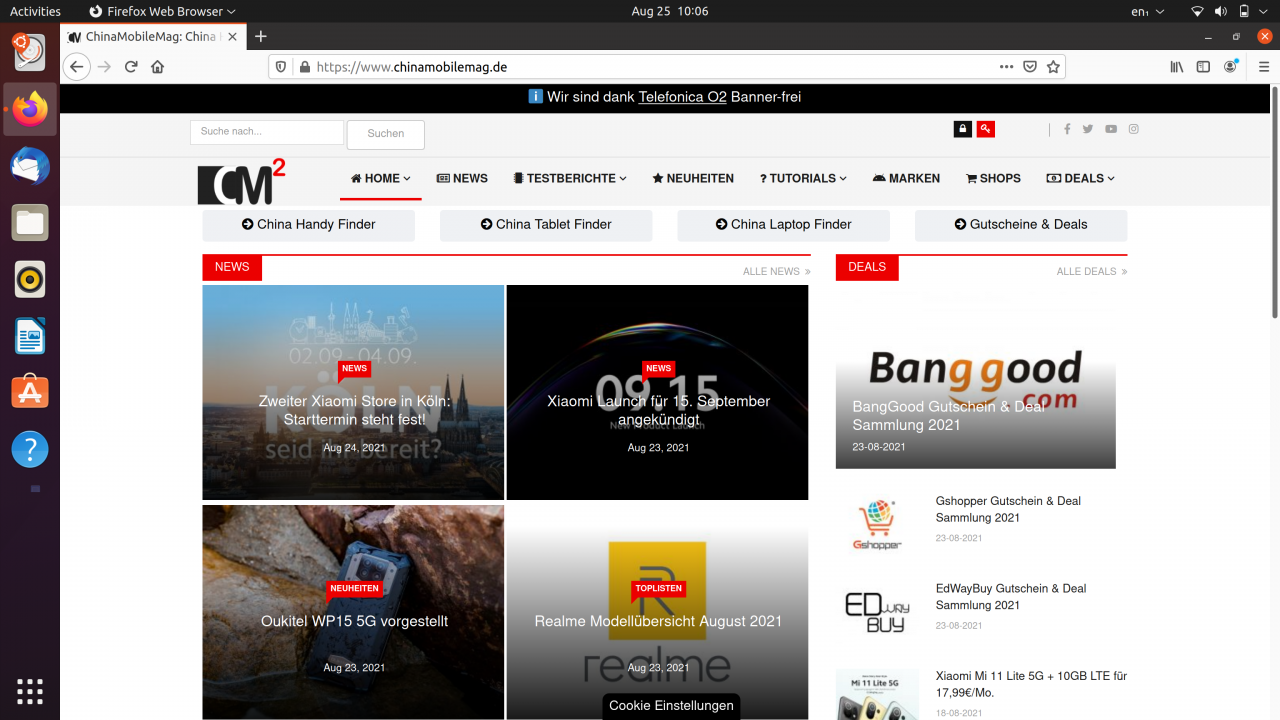Open the NEUHEITEN navigation item
The height and width of the screenshot is (720, 1280).
tap(693, 179)
